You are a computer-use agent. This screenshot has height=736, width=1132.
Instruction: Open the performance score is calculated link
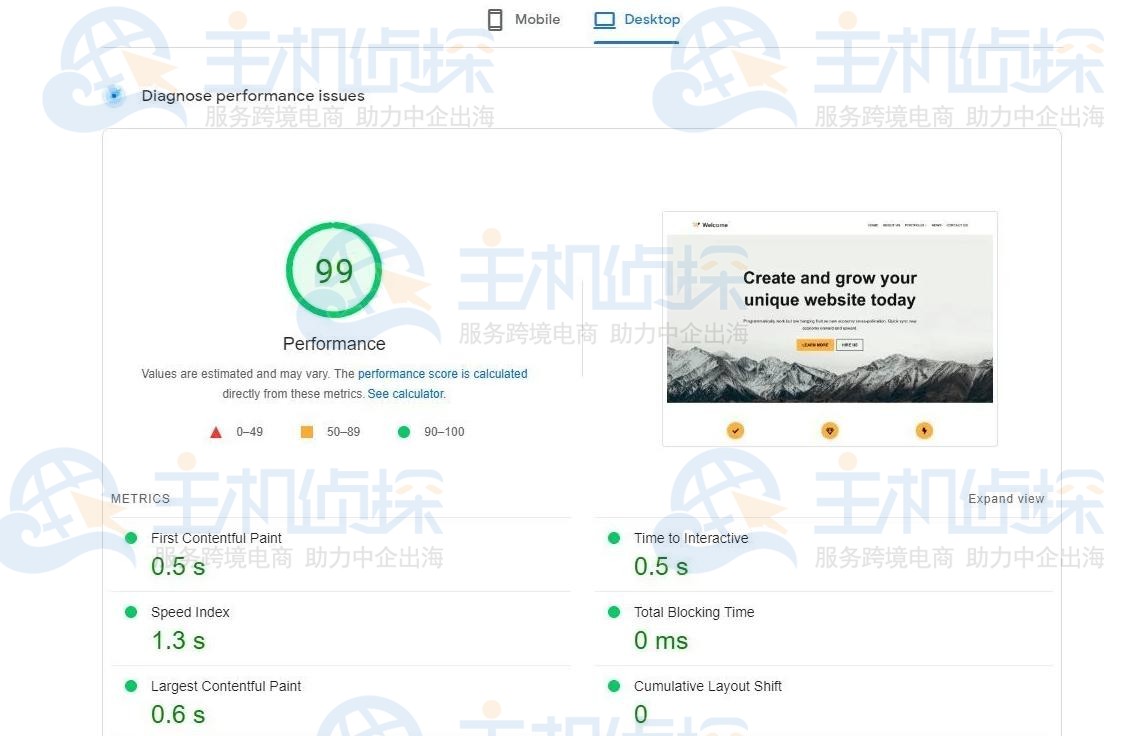[443, 373]
